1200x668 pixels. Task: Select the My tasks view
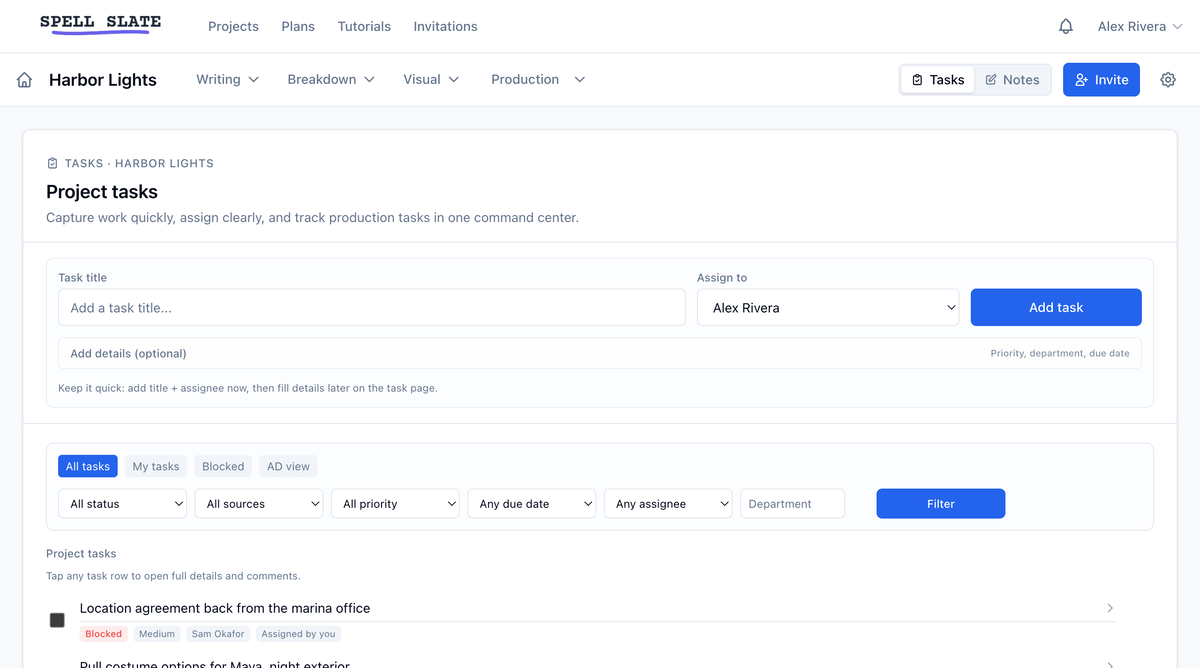point(156,466)
